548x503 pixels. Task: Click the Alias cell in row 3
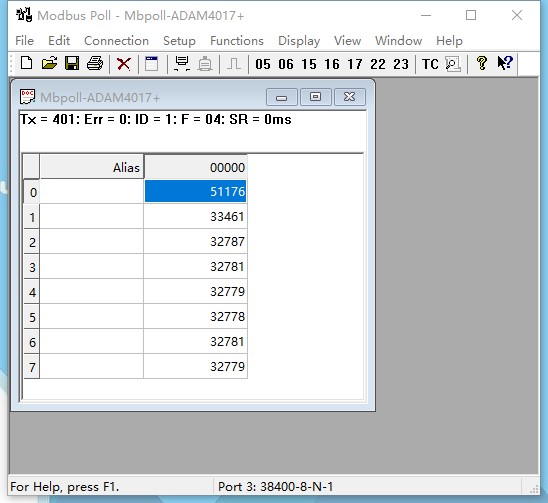pos(92,267)
